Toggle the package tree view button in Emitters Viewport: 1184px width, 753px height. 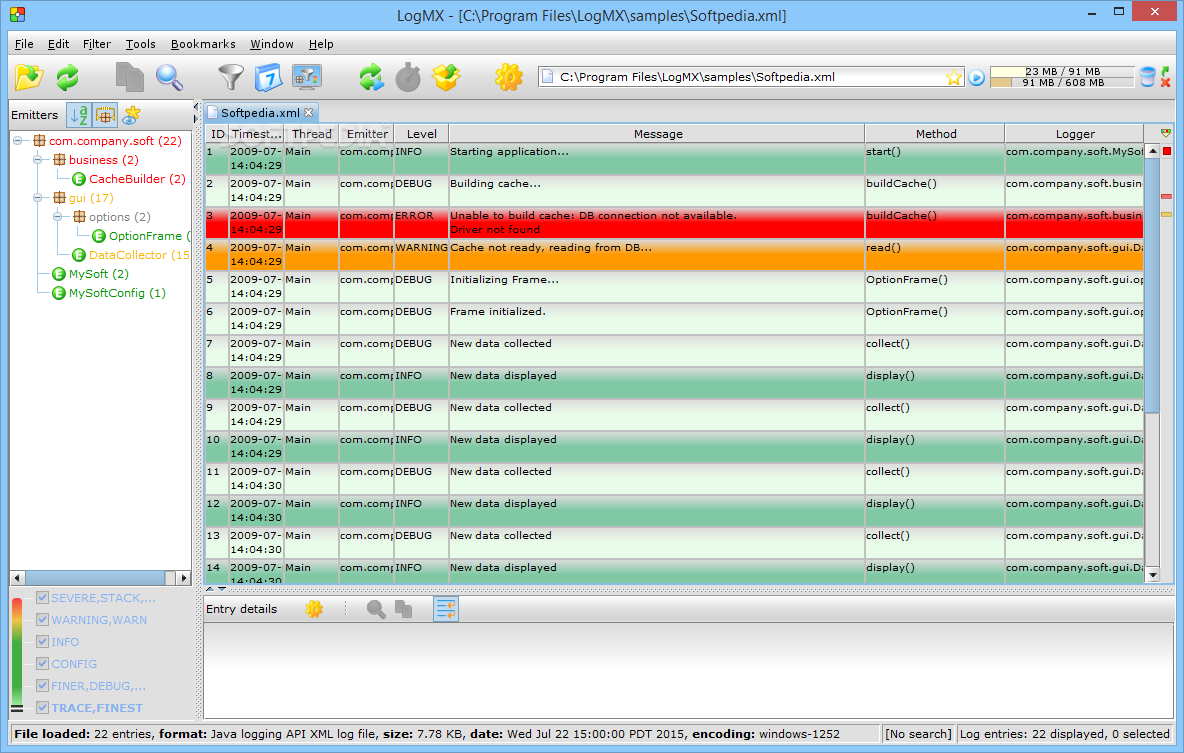pyautogui.click(x=105, y=115)
